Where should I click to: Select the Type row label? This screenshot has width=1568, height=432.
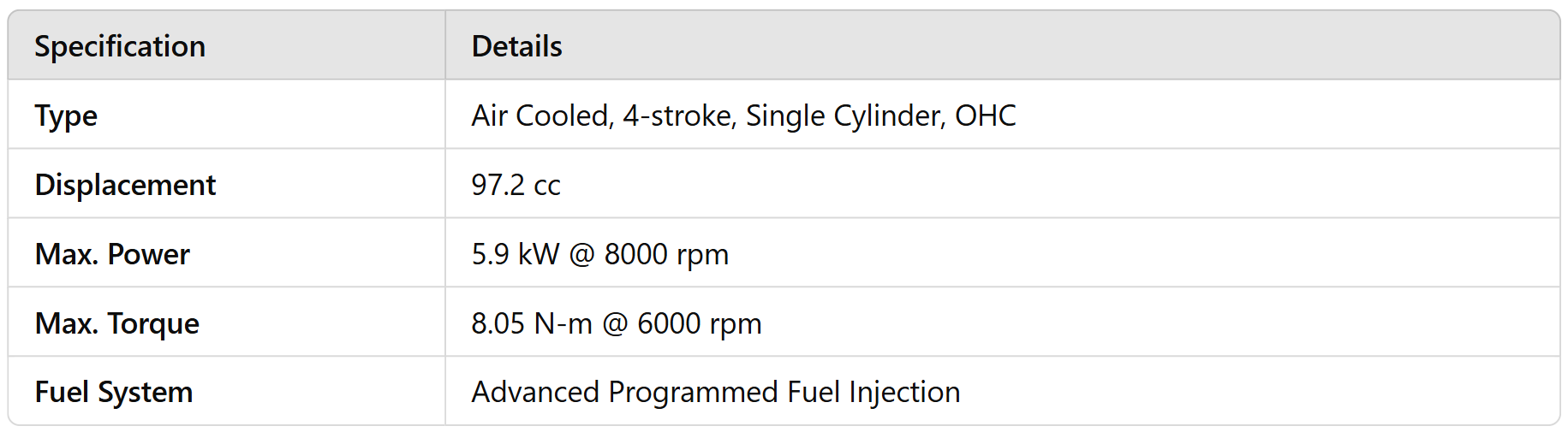(x=66, y=115)
